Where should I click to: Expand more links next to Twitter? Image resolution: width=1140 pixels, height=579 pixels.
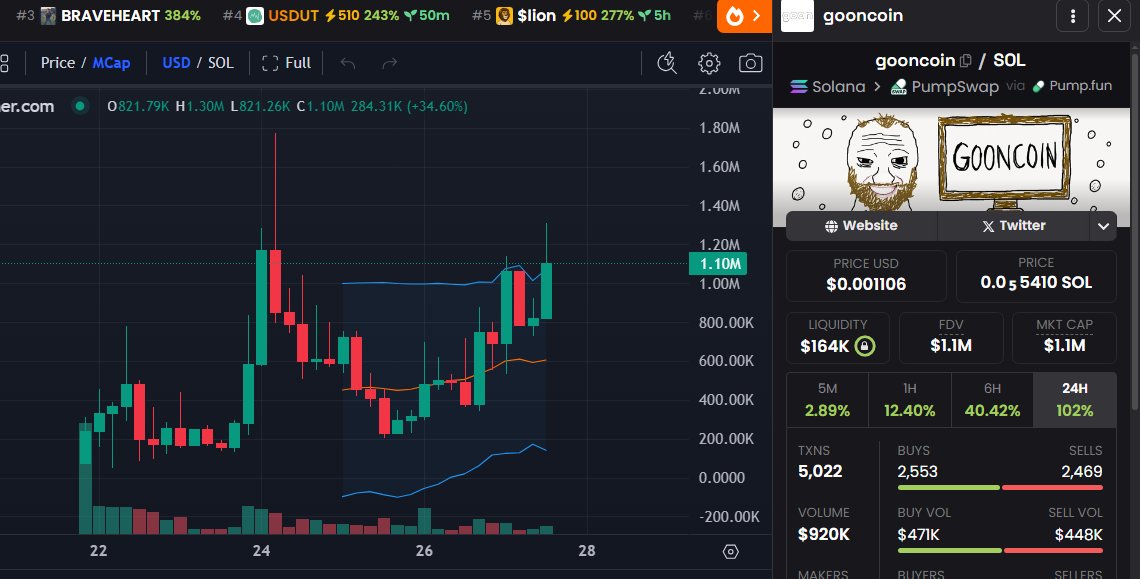click(x=1103, y=226)
